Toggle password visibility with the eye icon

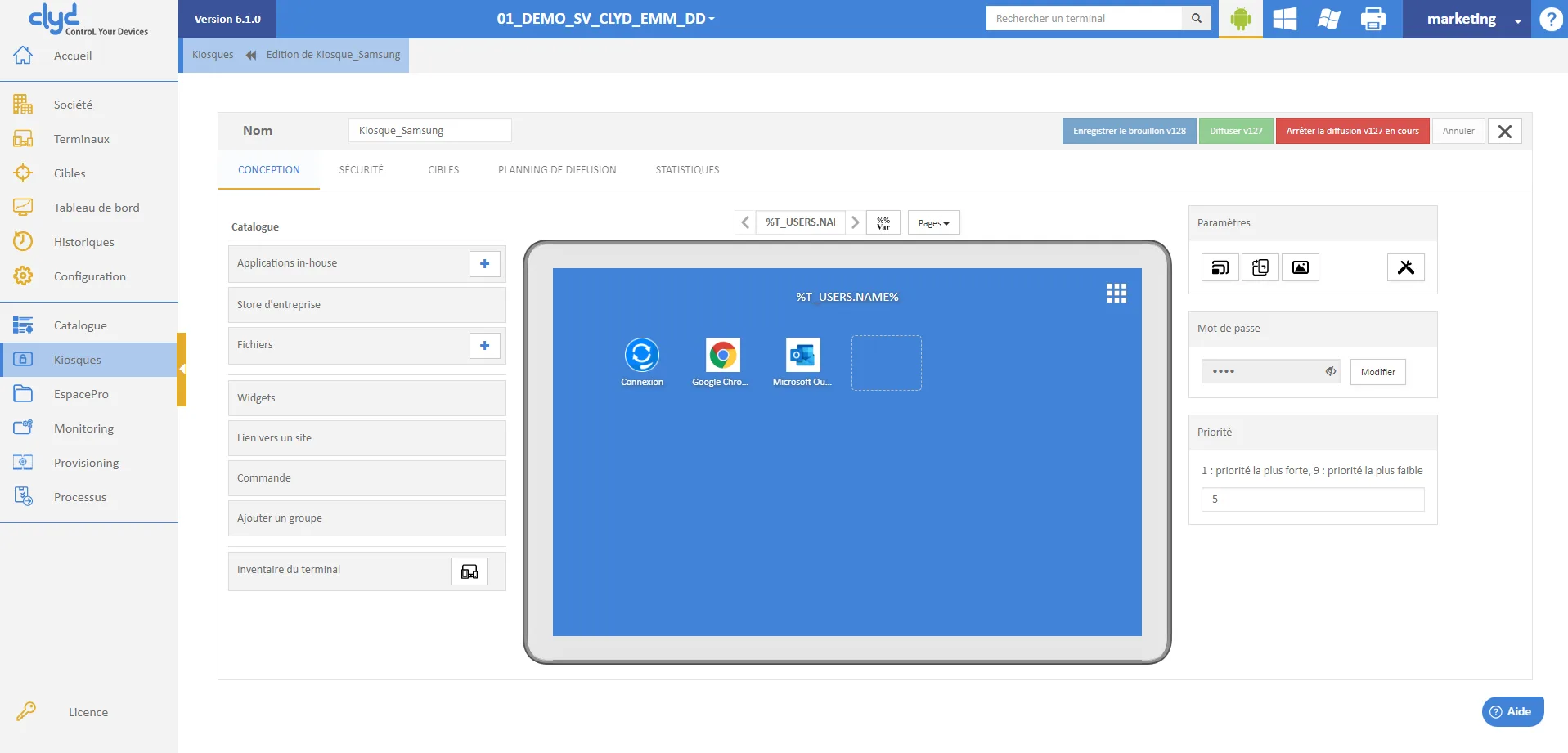(x=1331, y=371)
